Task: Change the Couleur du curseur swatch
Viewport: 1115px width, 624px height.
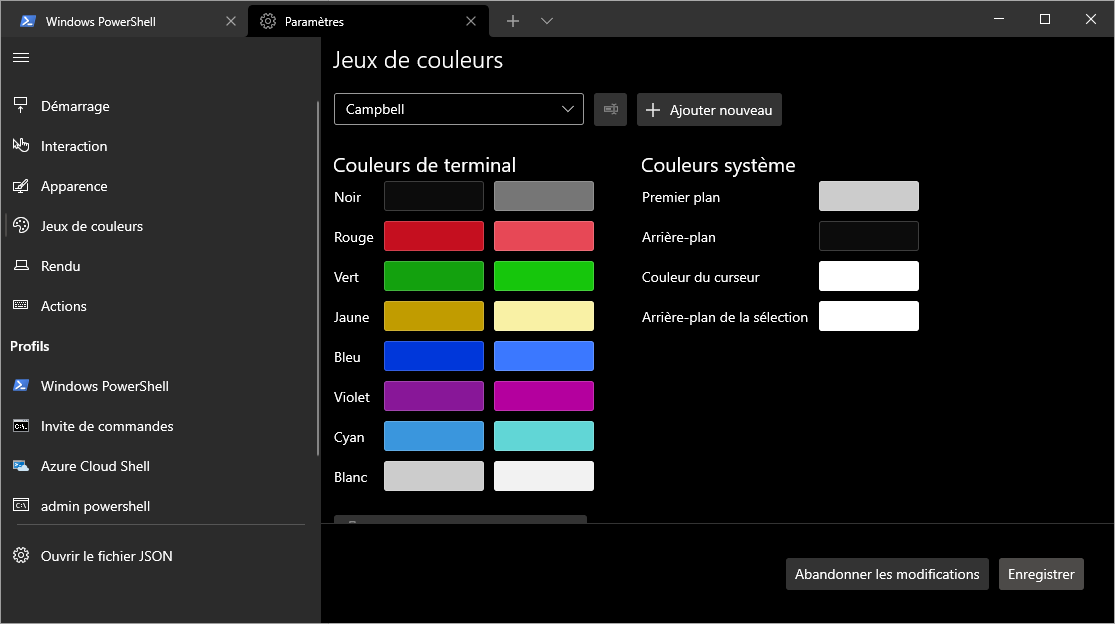Action: [868, 277]
